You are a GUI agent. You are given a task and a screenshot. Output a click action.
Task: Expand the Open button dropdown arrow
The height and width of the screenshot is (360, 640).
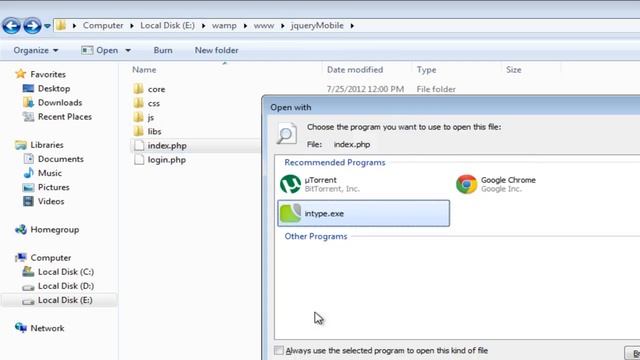tap(128, 51)
